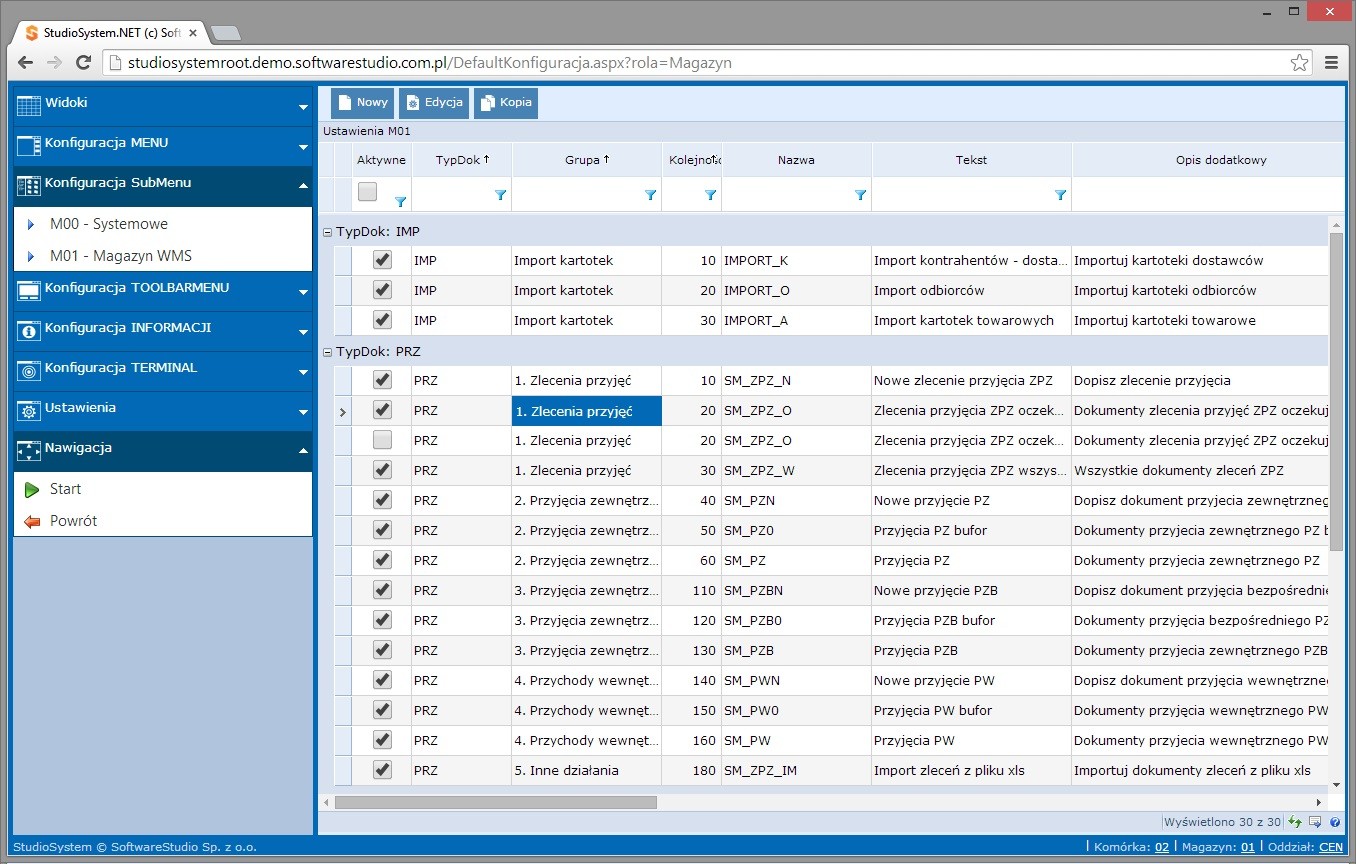Screen dimensions: 1356x864
Task: Uncheck Aktywne for the IMPORT_A row
Action: click(x=382, y=320)
